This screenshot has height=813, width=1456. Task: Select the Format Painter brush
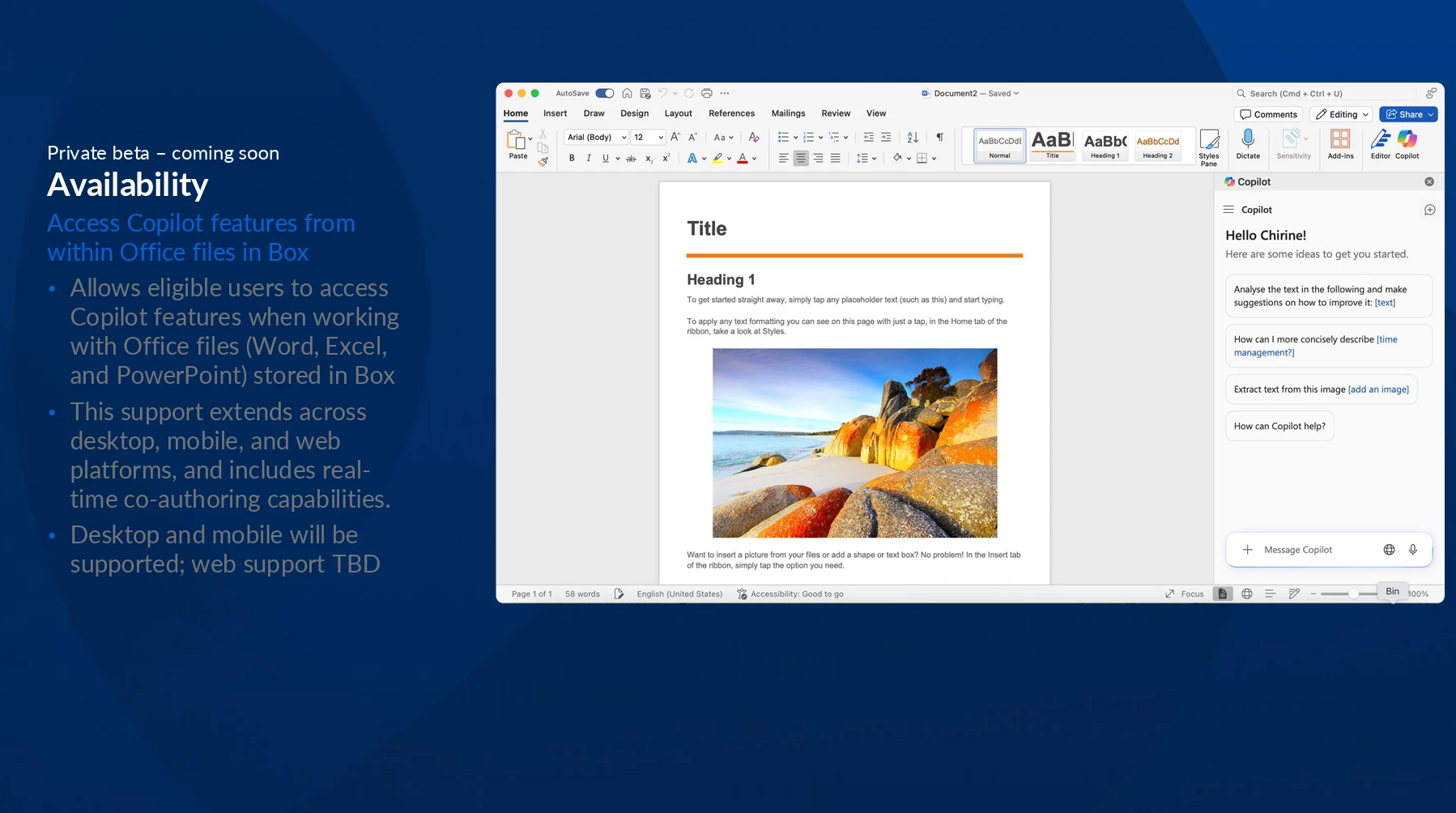pos(543,161)
